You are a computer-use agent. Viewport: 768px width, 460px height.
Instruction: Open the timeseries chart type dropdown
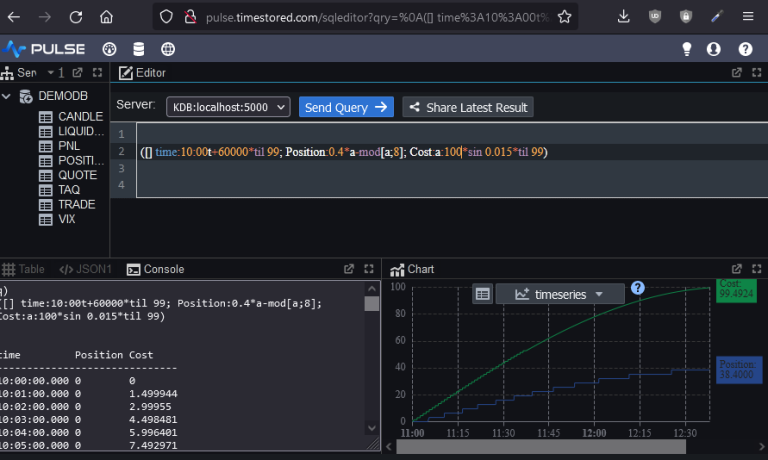tap(559, 294)
